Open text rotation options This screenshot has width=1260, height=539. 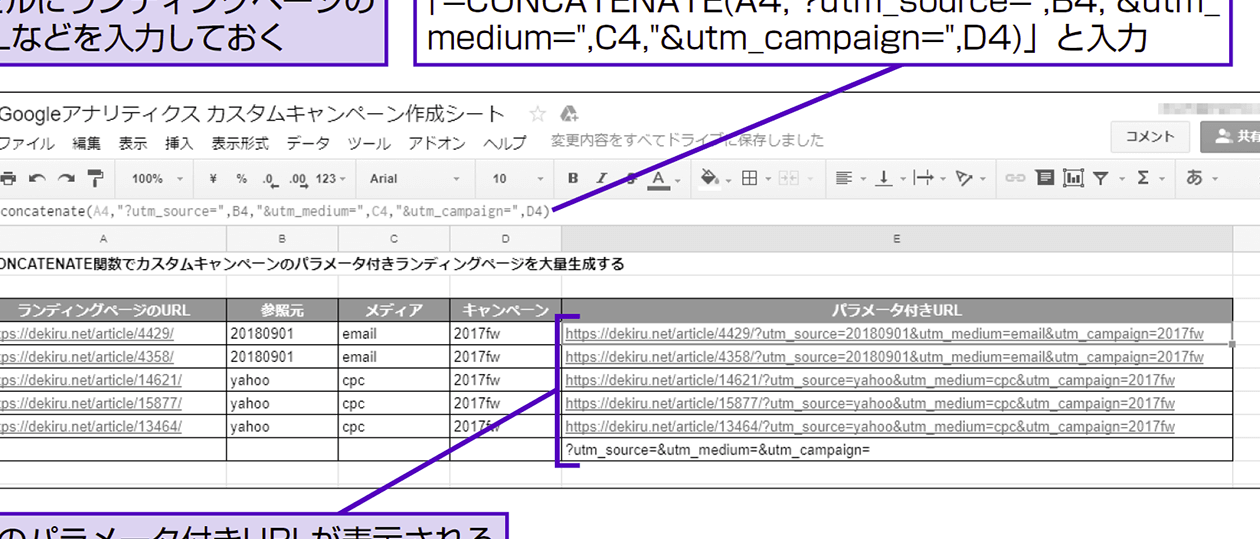[964, 179]
